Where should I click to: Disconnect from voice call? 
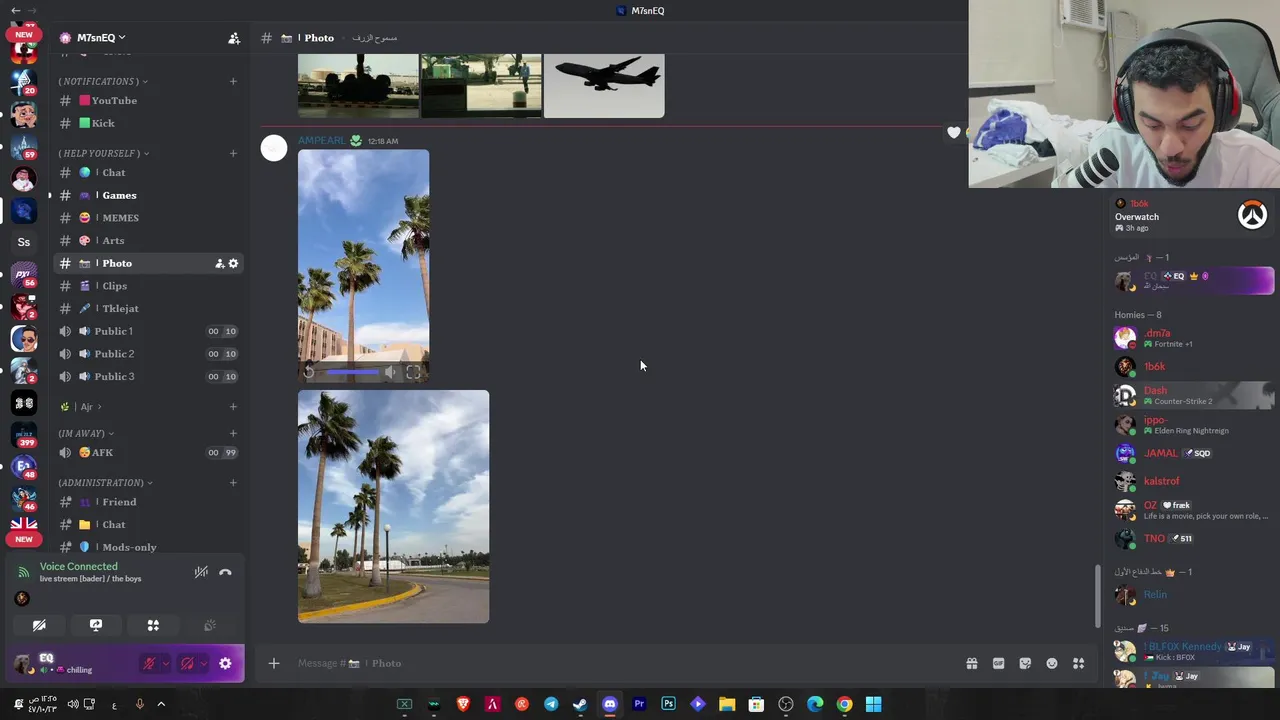[225, 573]
